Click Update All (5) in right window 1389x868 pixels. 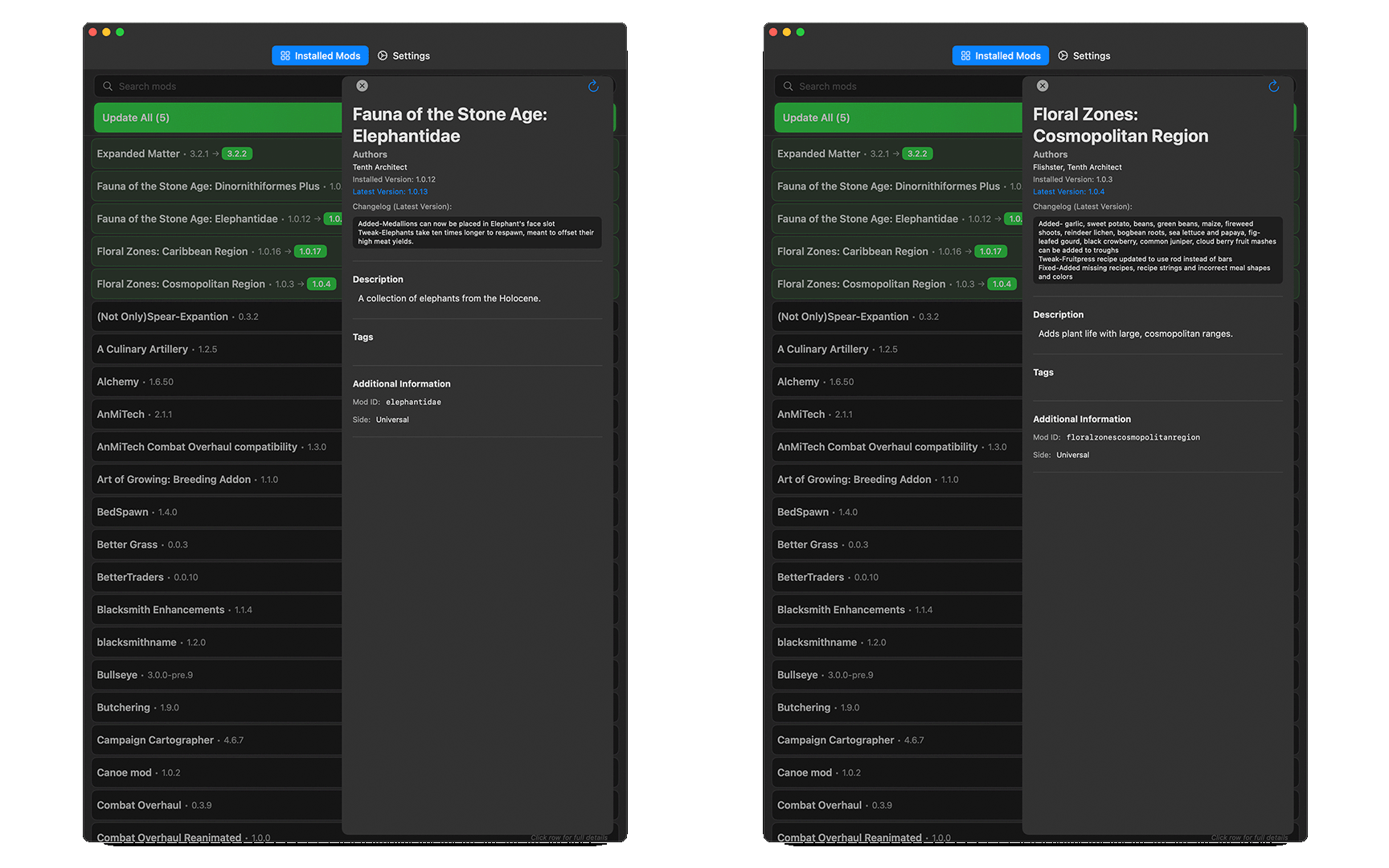click(x=899, y=117)
